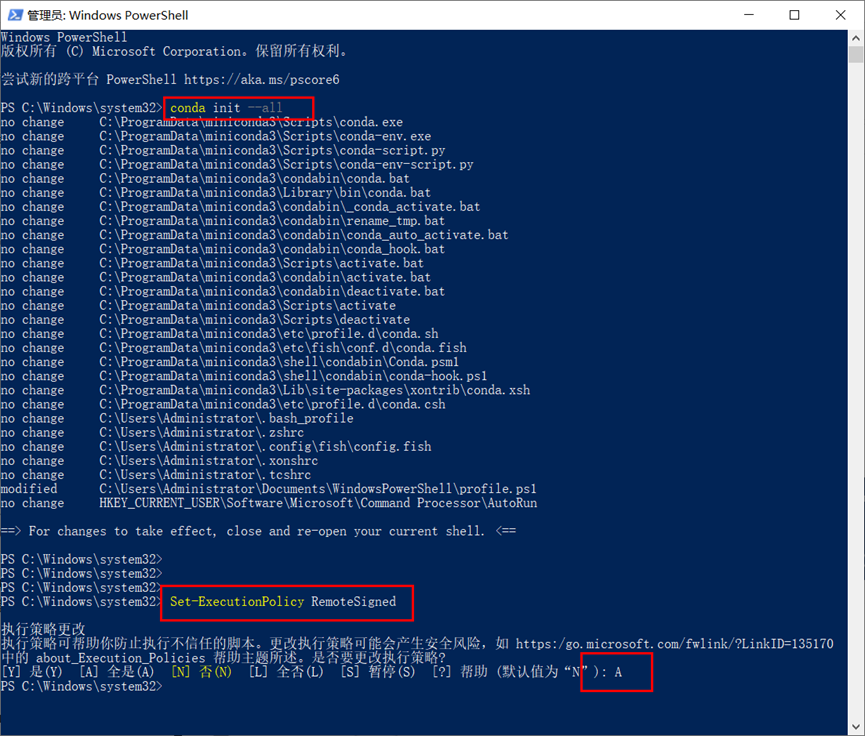Click the PowerShell icon in the title bar
The width and height of the screenshot is (865, 736).
(14, 15)
